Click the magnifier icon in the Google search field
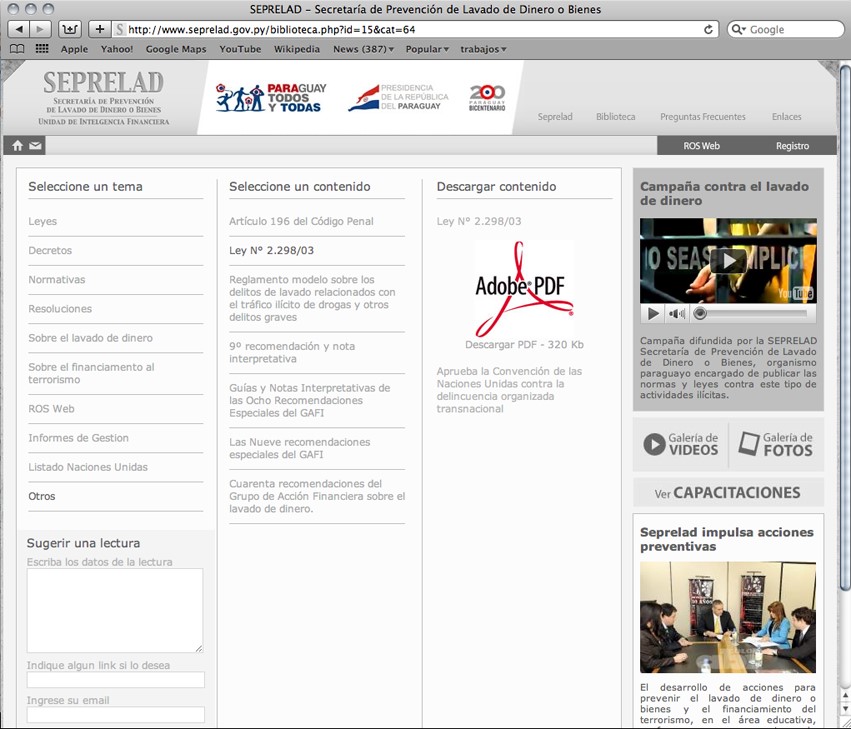Viewport: 851px width, 729px height. coord(738,29)
